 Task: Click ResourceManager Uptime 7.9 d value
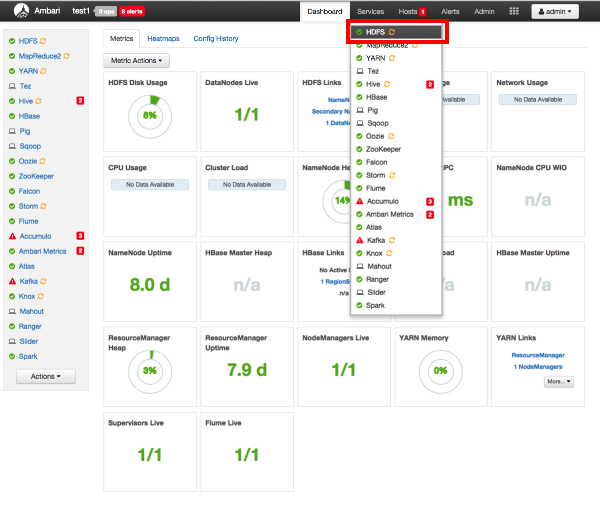click(x=247, y=370)
